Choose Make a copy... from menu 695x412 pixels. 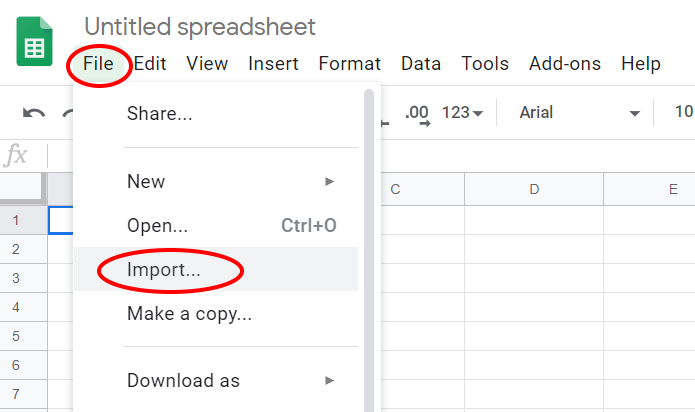click(x=216, y=314)
